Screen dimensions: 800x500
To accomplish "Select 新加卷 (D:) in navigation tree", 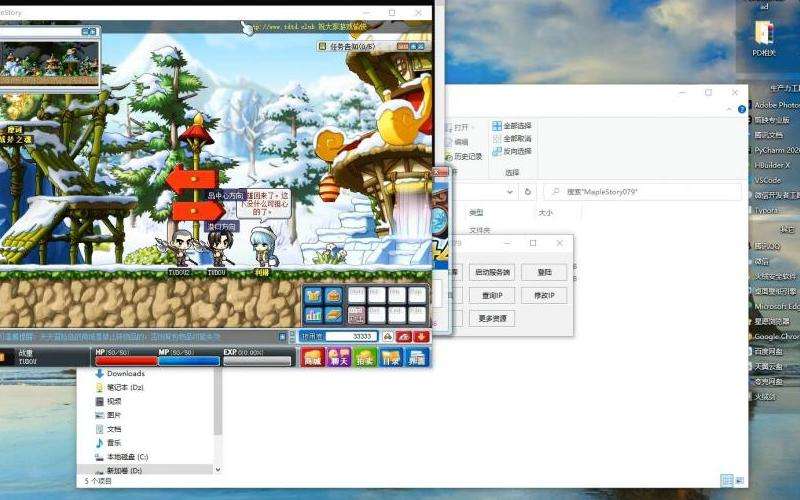I will pos(119,470).
